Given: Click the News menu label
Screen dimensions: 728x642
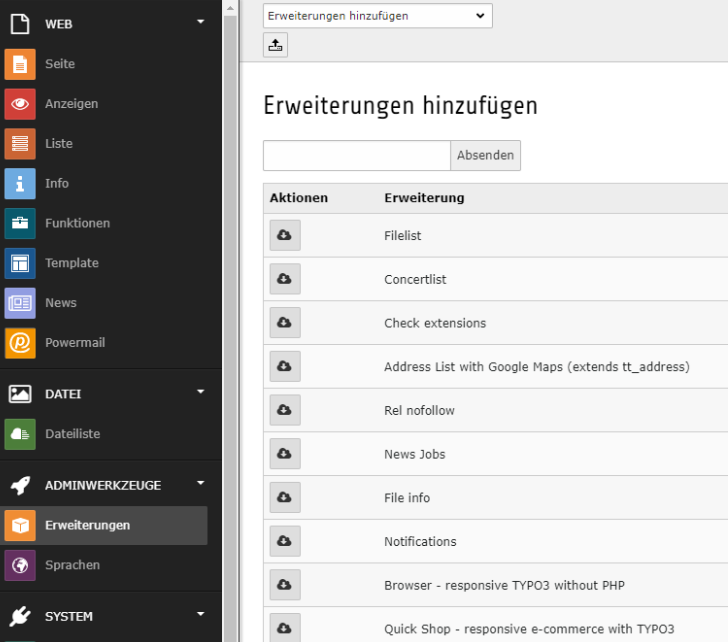Looking at the screenshot, I should tap(61, 303).
